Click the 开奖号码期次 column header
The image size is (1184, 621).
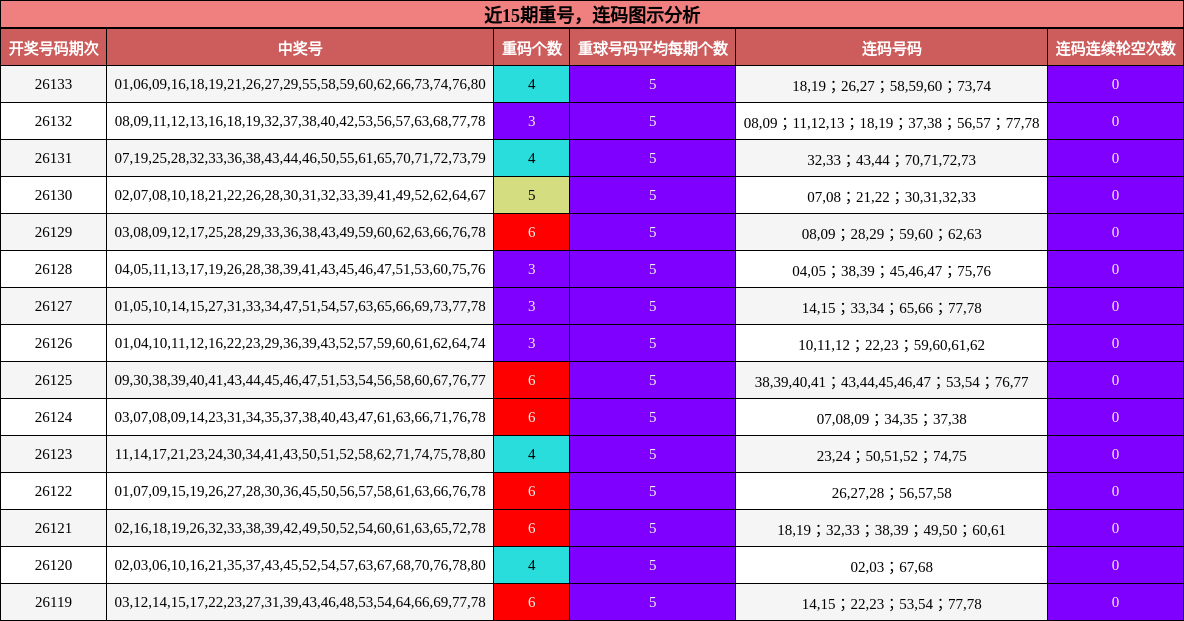click(54, 48)
